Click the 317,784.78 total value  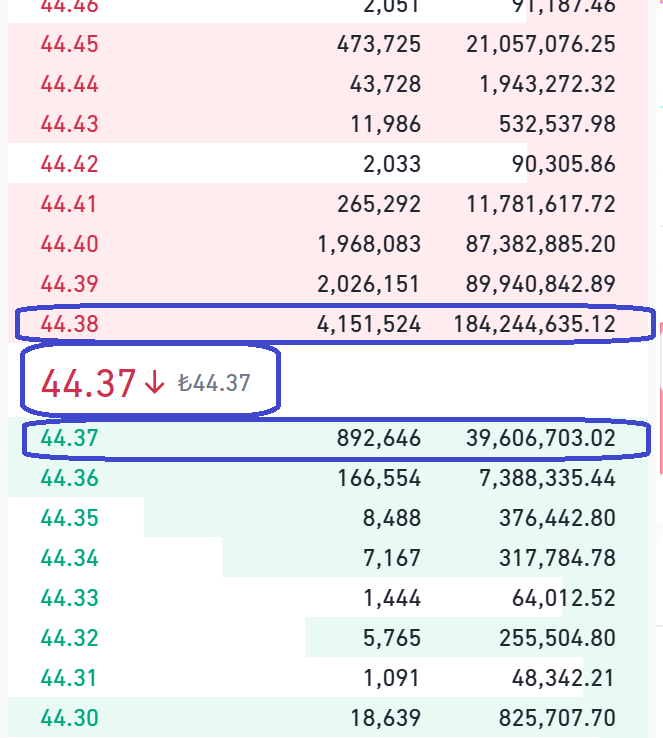pyautogui.click(x=557, y=558)
